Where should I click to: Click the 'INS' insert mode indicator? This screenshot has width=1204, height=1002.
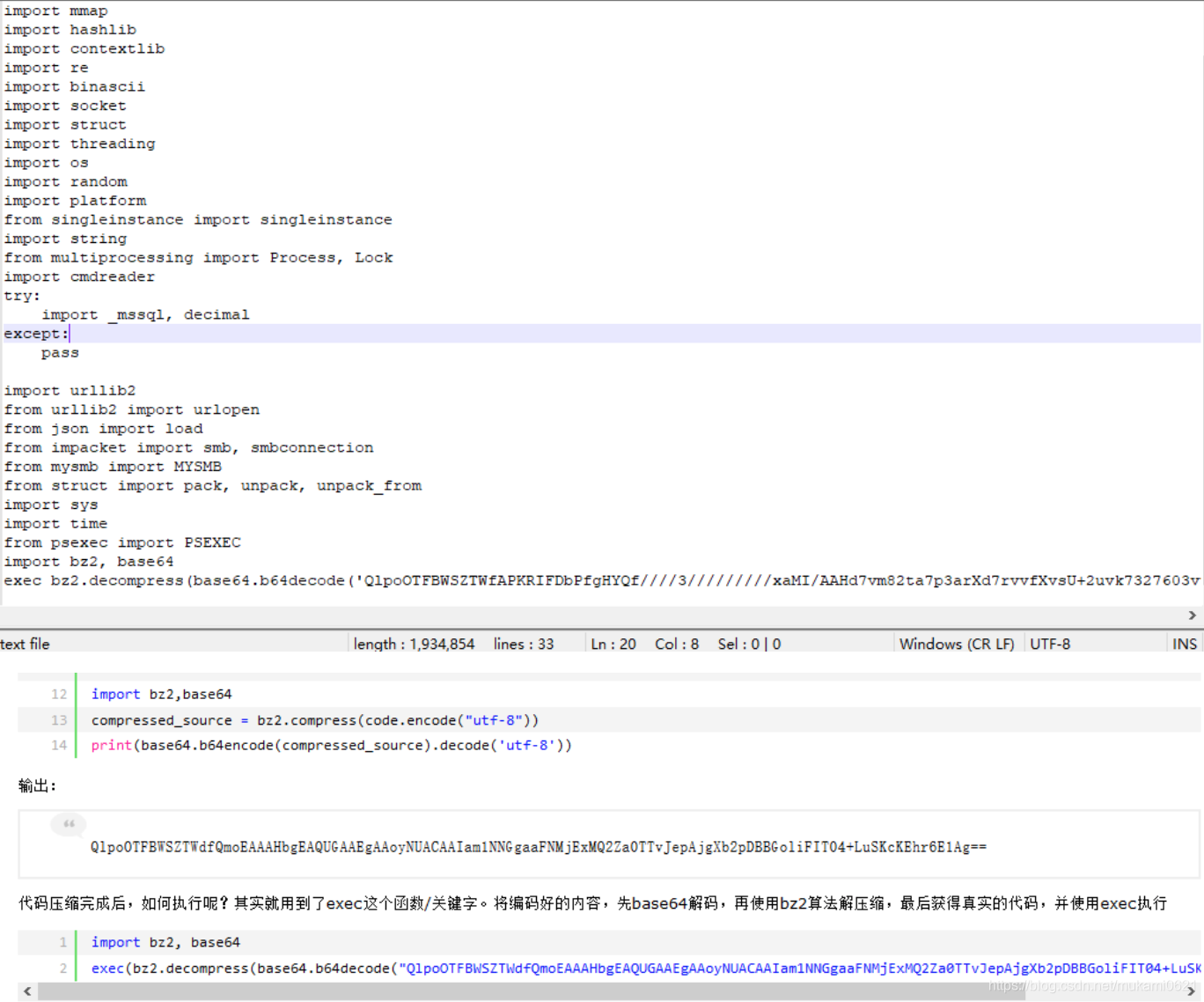pos(1185,644)
